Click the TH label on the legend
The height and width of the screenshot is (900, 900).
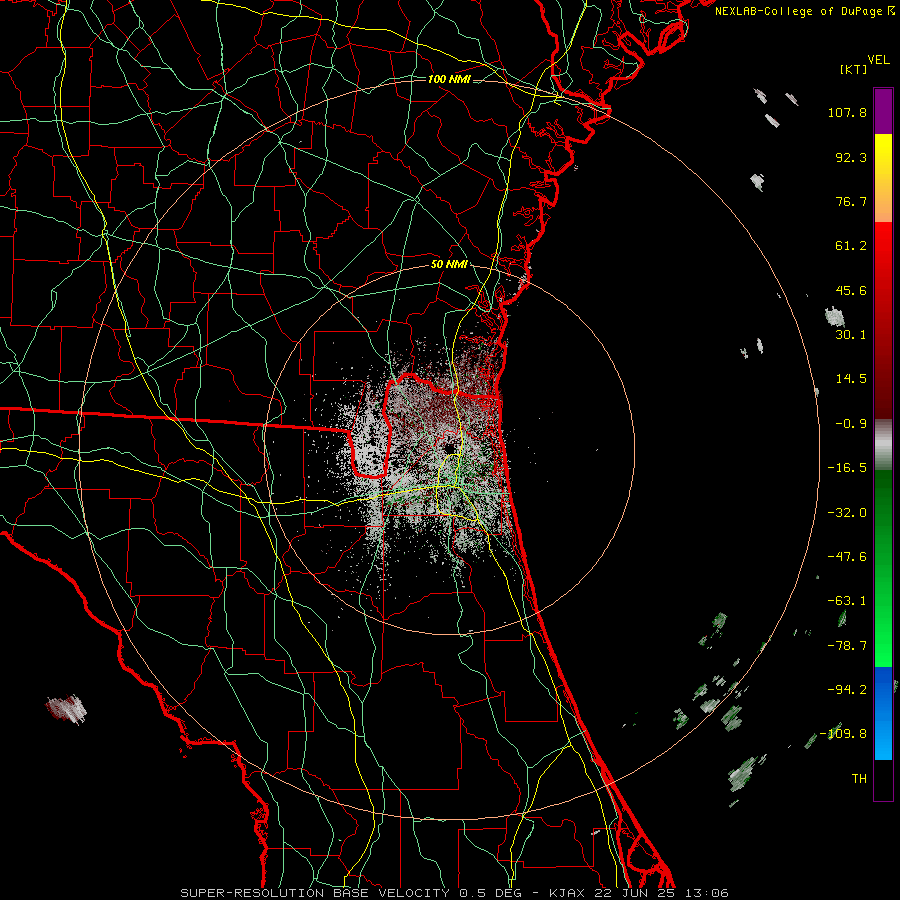859,779
